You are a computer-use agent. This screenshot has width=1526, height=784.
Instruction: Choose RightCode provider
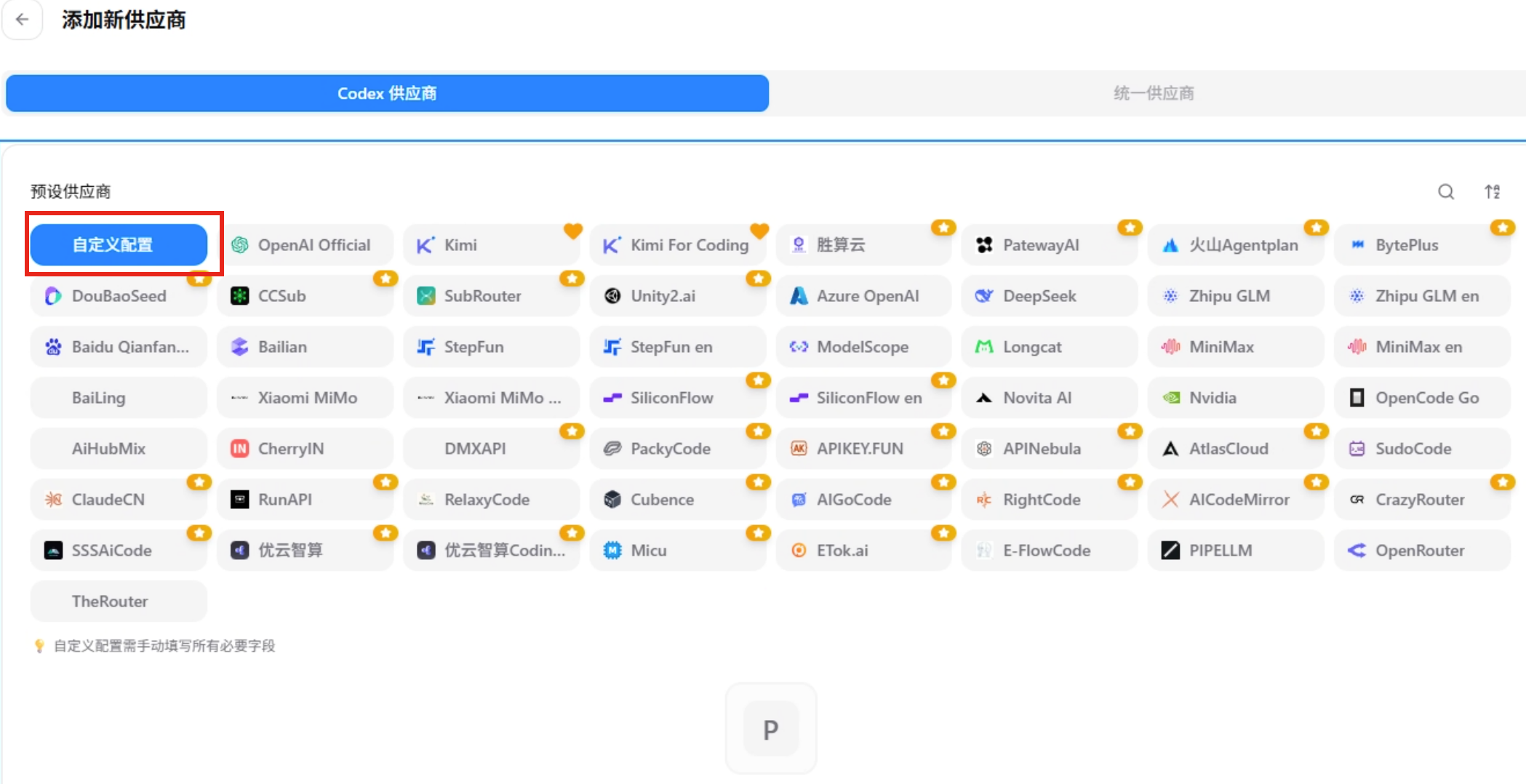tap(1050, 500)
